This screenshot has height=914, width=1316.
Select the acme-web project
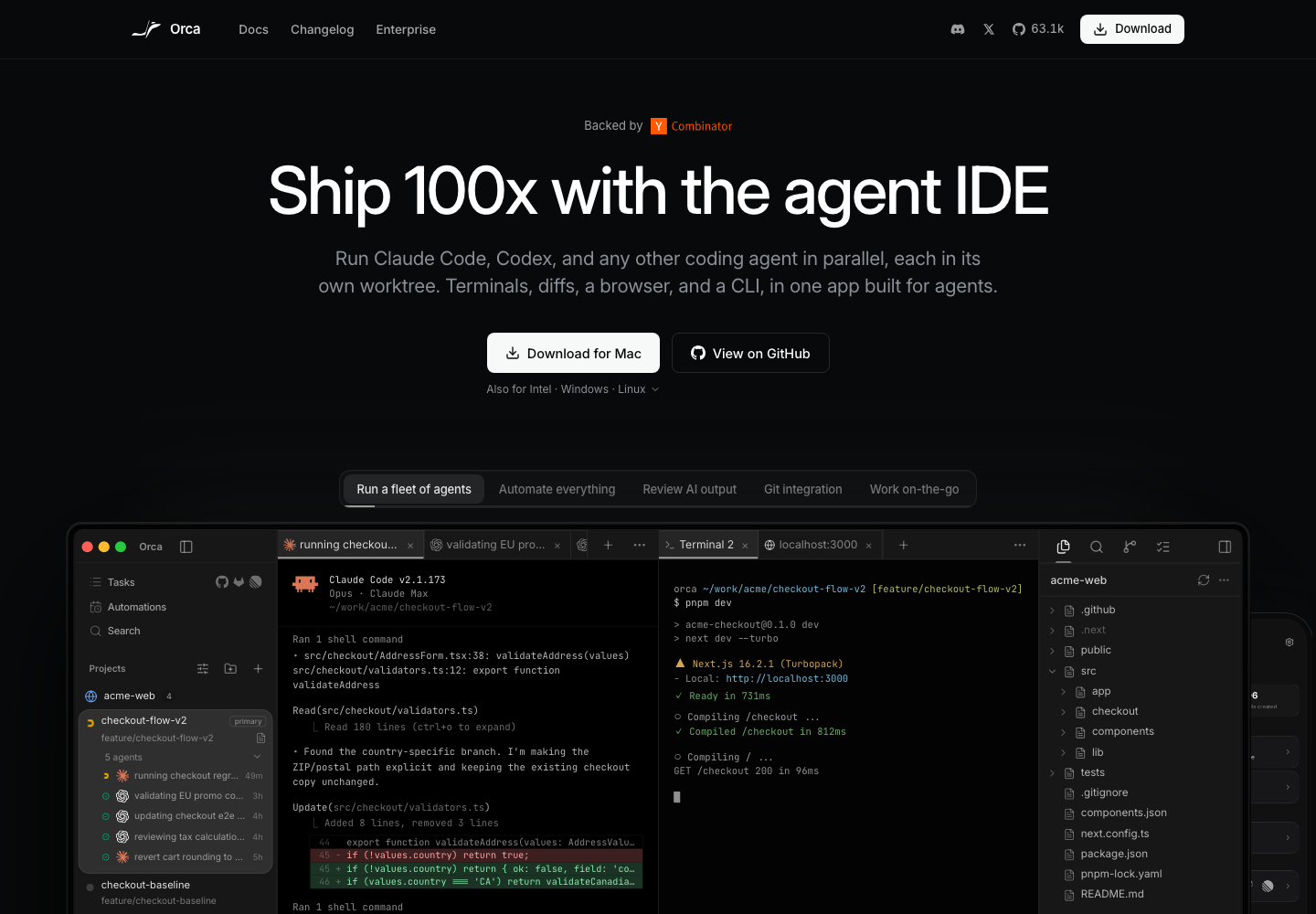[129, 696]
